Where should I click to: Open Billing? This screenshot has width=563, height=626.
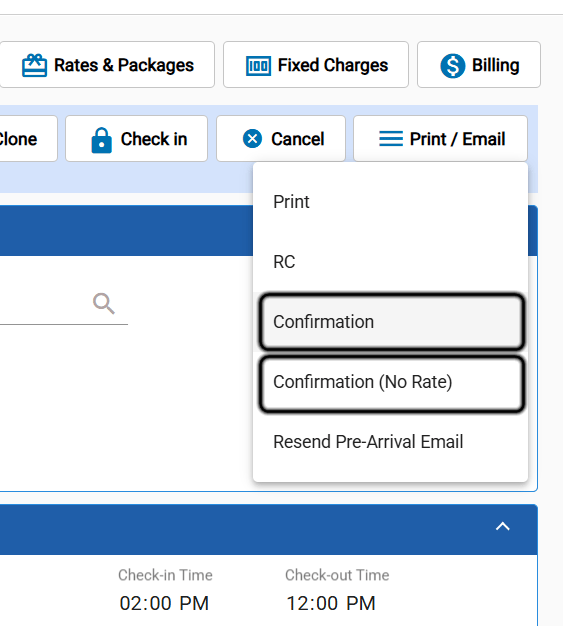[x=479, y=65]
